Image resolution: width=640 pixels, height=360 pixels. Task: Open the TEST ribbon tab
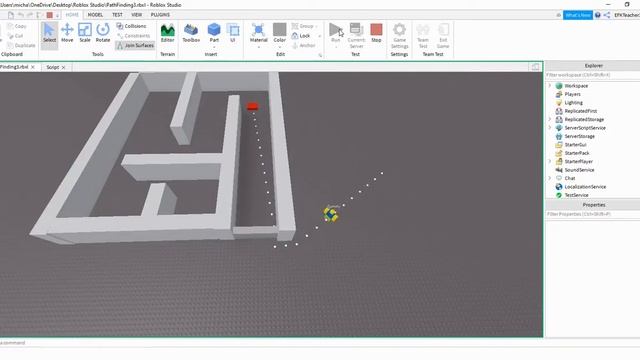coord(117,15)
